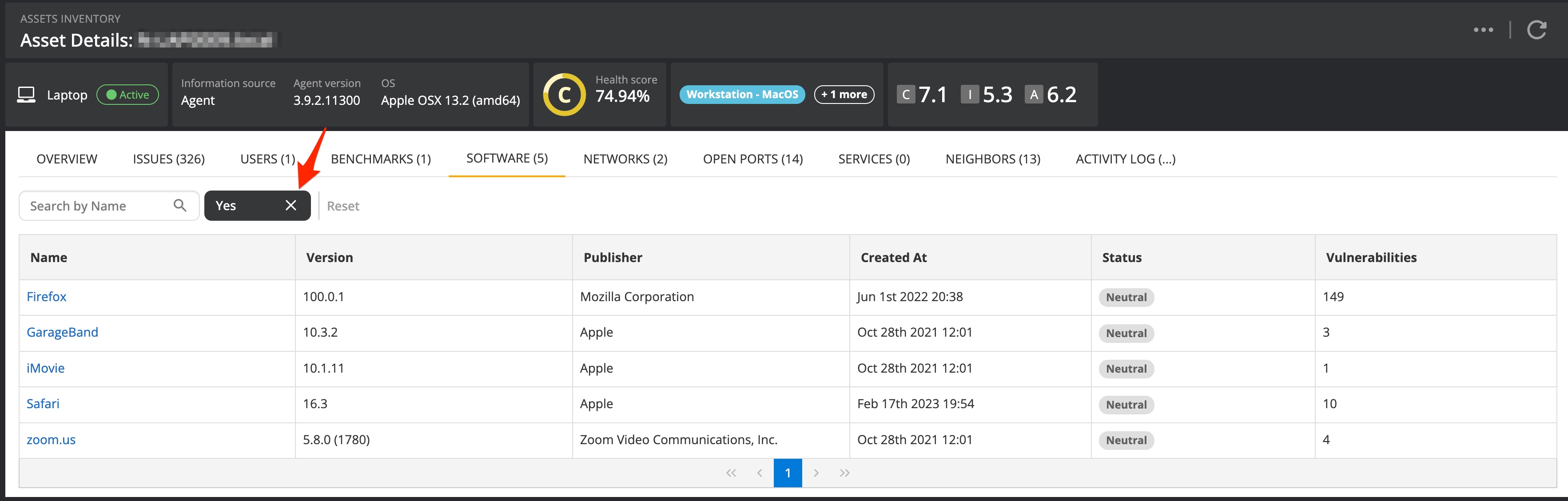
Task: Open the NEIGHBORS (13) tab
Action: tap(992, 159)
